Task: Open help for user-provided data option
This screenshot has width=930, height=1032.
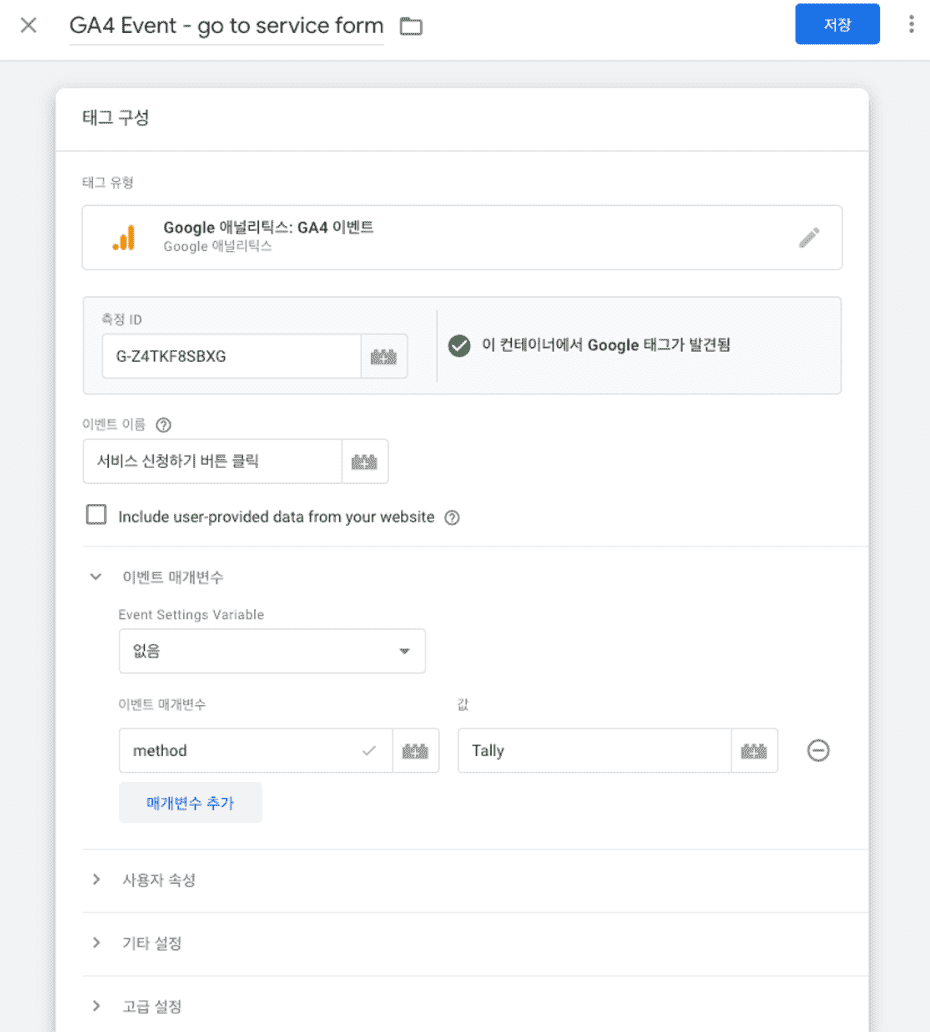Action: pyautogui.click(x=452, y=518)
